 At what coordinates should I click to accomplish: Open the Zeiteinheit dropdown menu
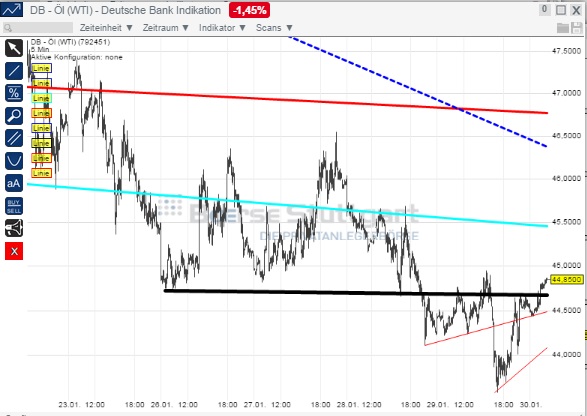(x=106, y=28)
